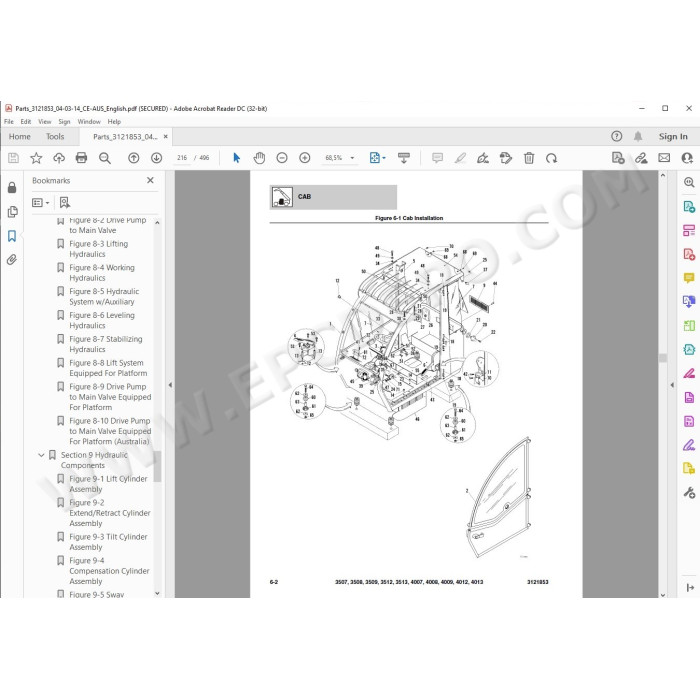Open the Help question mark icon

pos(617,137)
